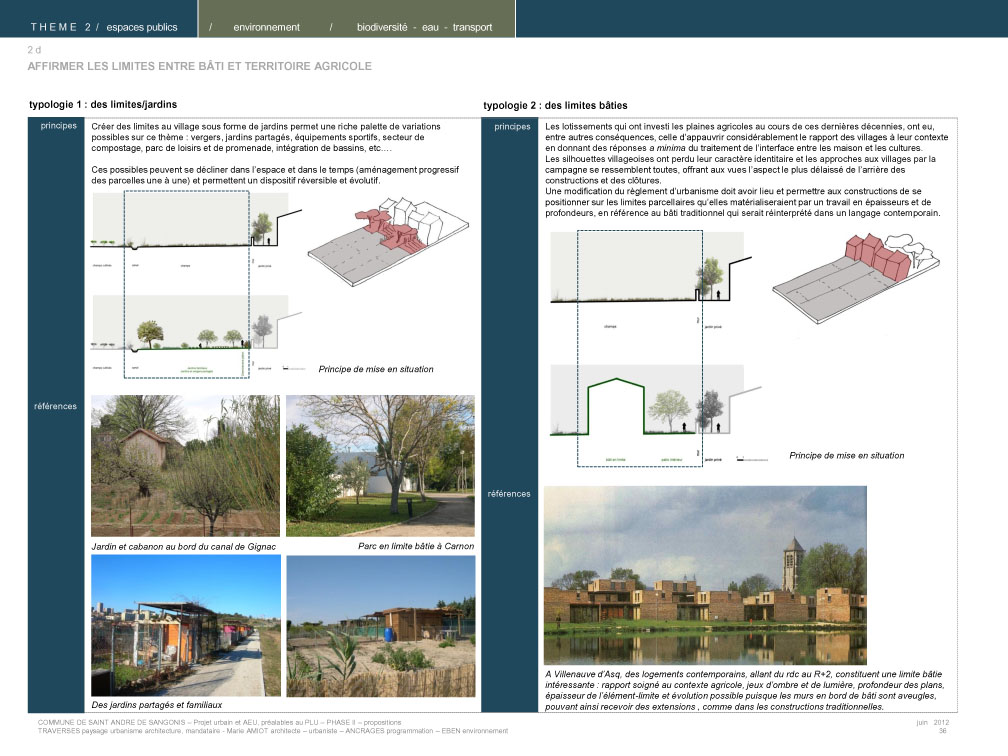Image resolution: width=1008 pixels, height=756 pixels.
Task: Open the photo of garden sheds along a gravel path
Action: pyautogui.click(x=186, y=625)
